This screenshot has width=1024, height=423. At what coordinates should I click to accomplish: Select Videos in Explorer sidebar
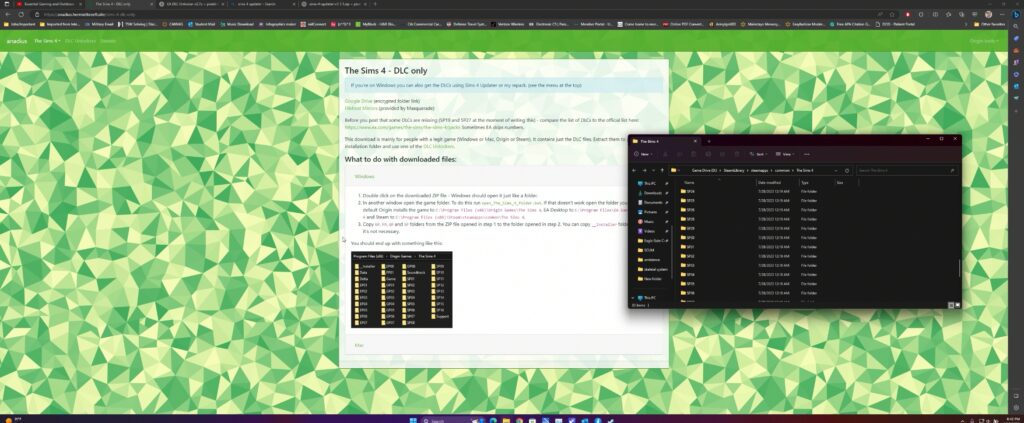tap(648, 231)
